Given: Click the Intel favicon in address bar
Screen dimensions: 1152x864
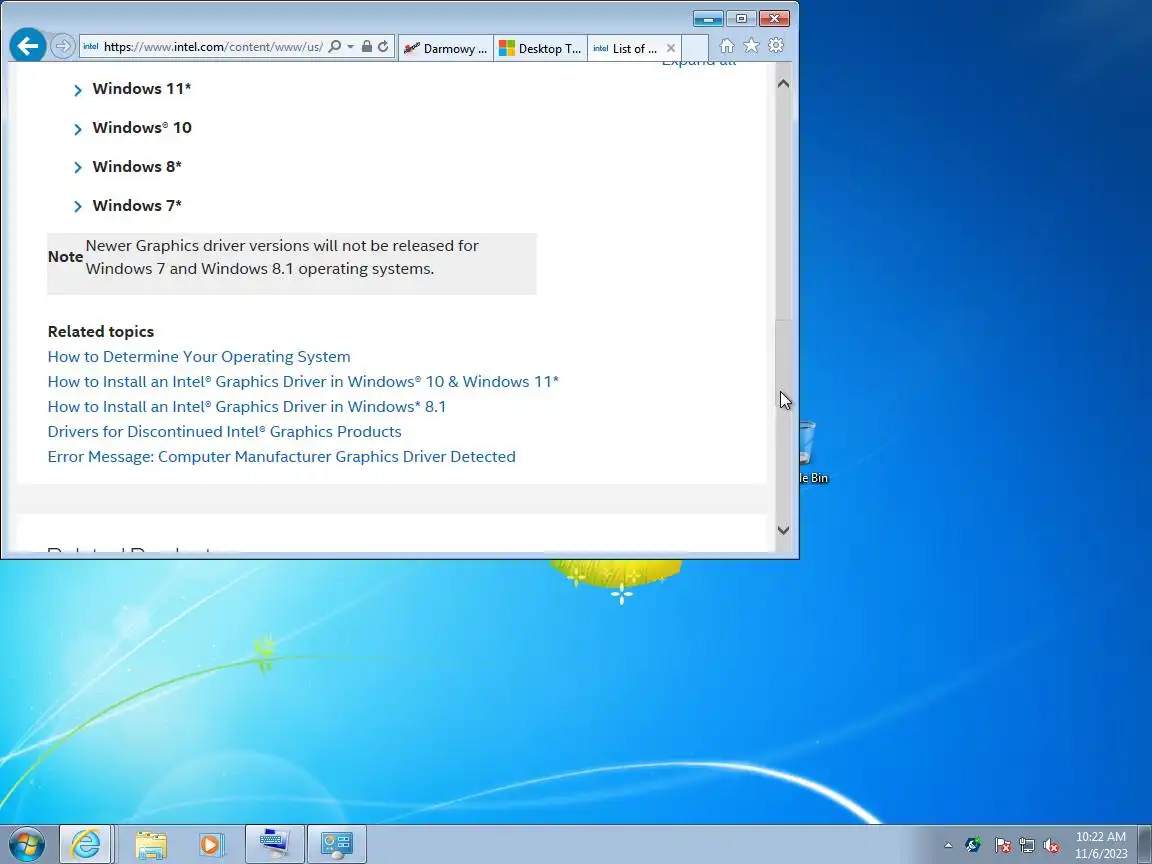Looking at the screenshot, I should (90, 46).
